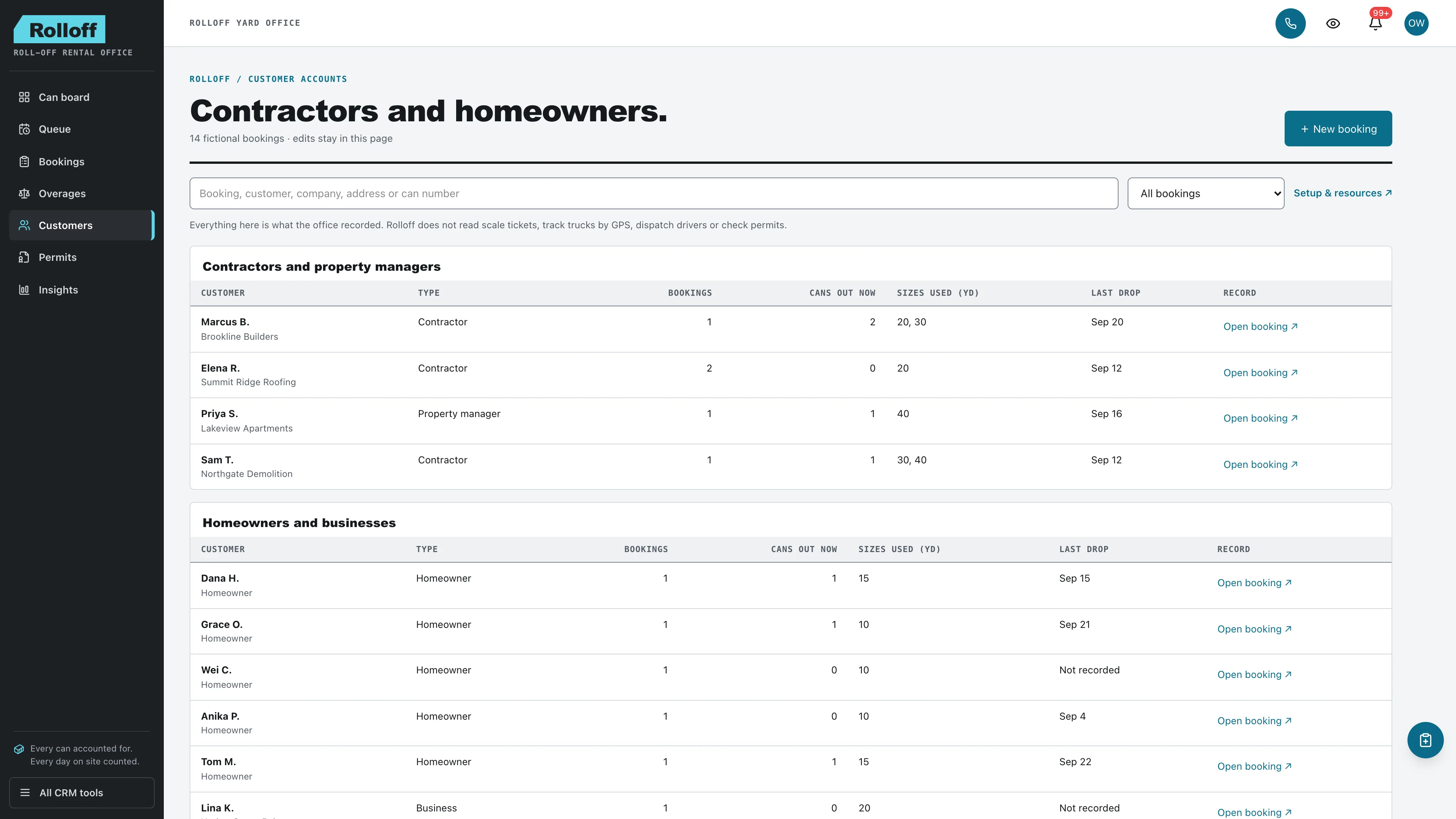Screen dimensions: 1456x819
Task: Open notifications bell with 99+ badge
Action: pos(1376,23)
